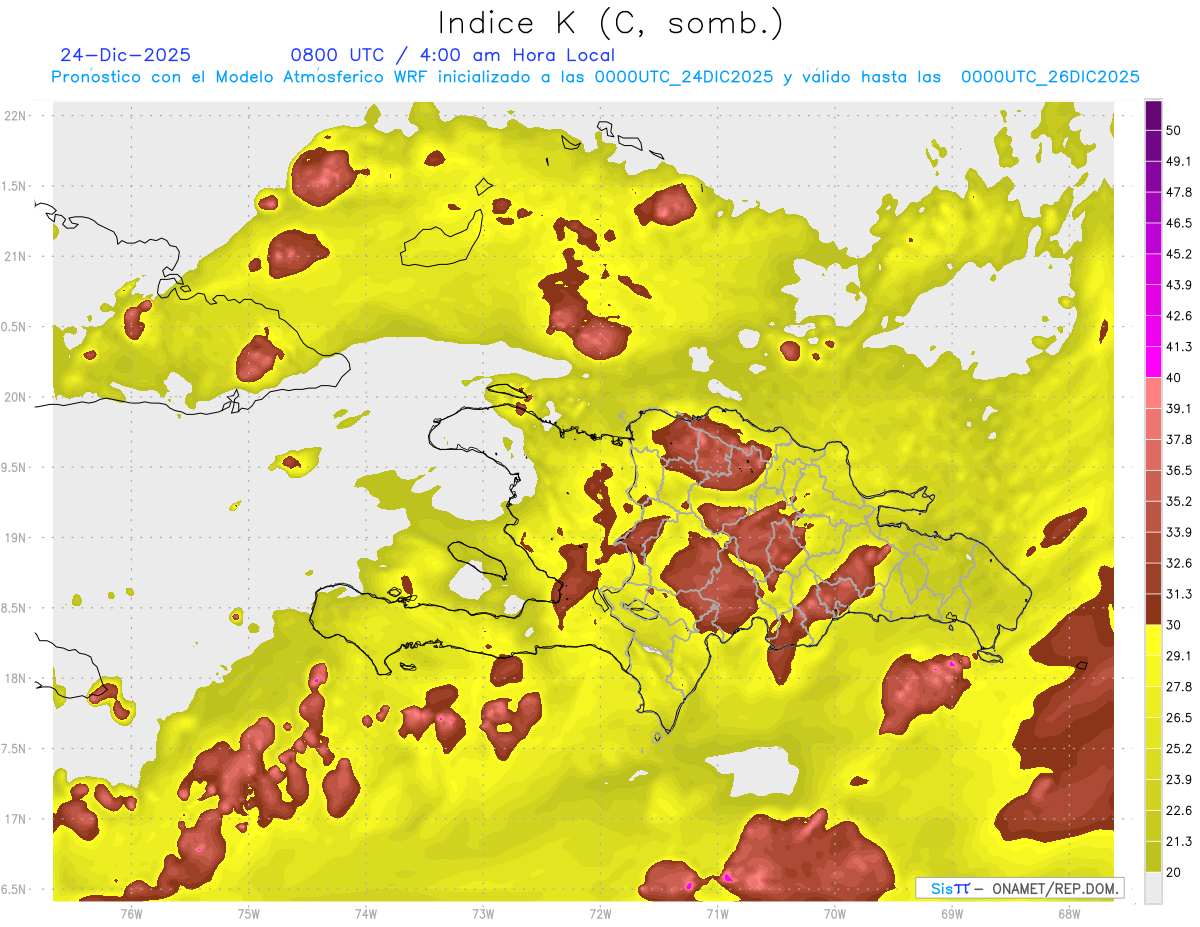Image resolution: width=1200 pixels, height=927 pixels.
Task: Click the colorbar label '42.6'
Action: [1179, 316]
